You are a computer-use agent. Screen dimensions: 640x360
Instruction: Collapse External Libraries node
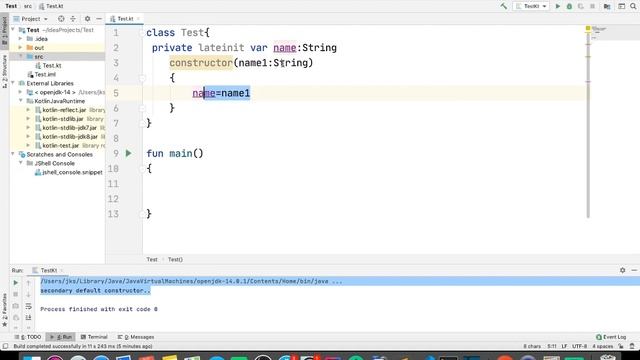click(x=13, y=83)
